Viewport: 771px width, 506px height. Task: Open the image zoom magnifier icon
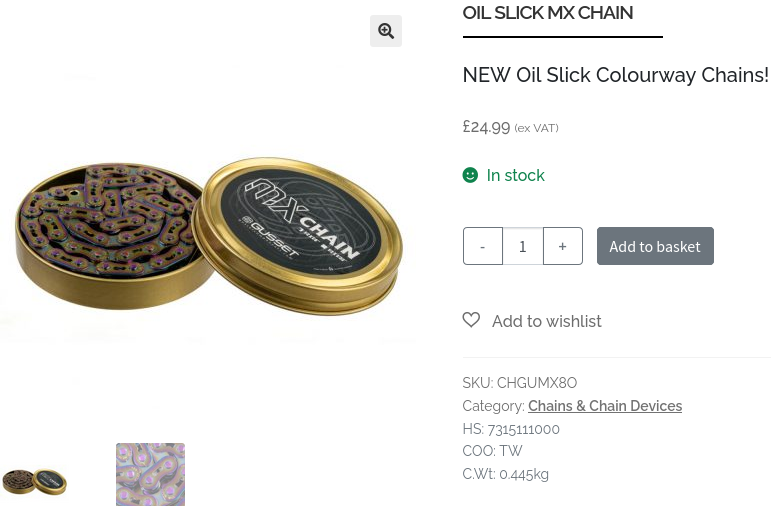pyautogui.click(x=386, y=31)
